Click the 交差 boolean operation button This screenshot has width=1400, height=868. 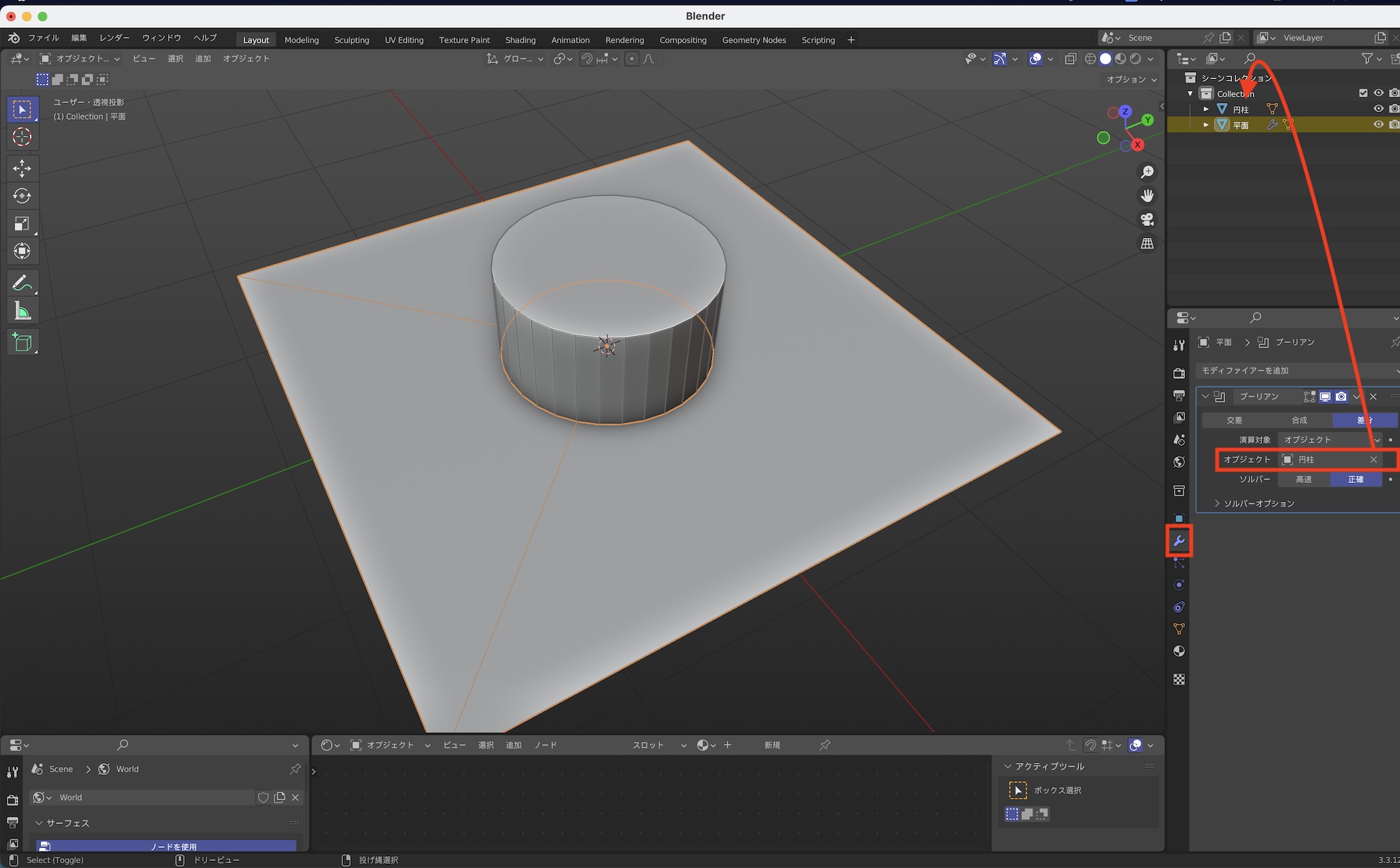click(x=1234, y=420)
